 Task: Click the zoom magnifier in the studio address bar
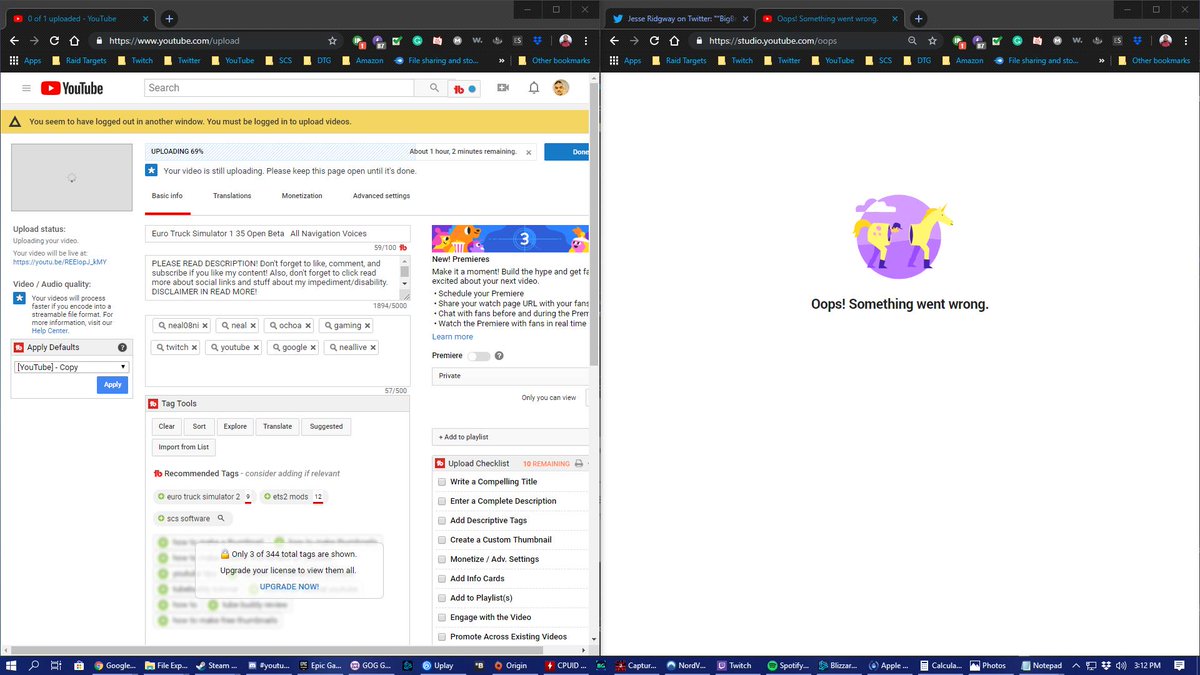click(x=913, y=41)
